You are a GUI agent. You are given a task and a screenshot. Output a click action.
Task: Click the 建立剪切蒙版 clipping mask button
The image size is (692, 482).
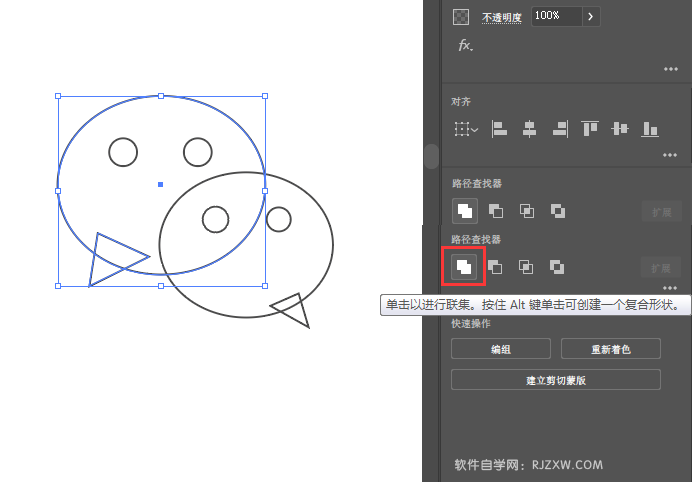(556, 380)
